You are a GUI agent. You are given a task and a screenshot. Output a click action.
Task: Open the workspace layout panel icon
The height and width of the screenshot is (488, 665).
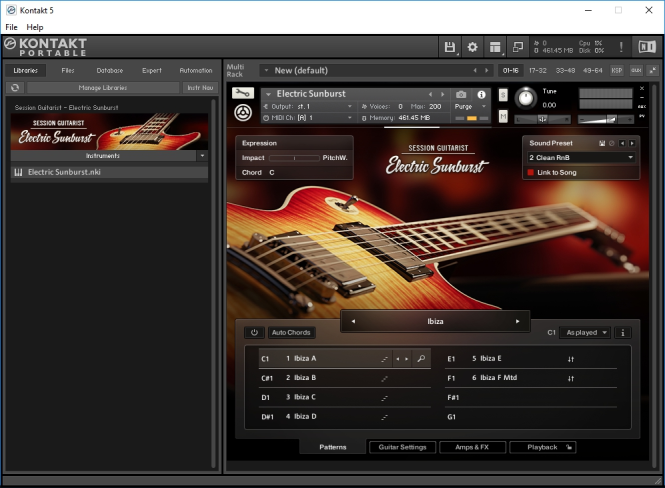495,47
